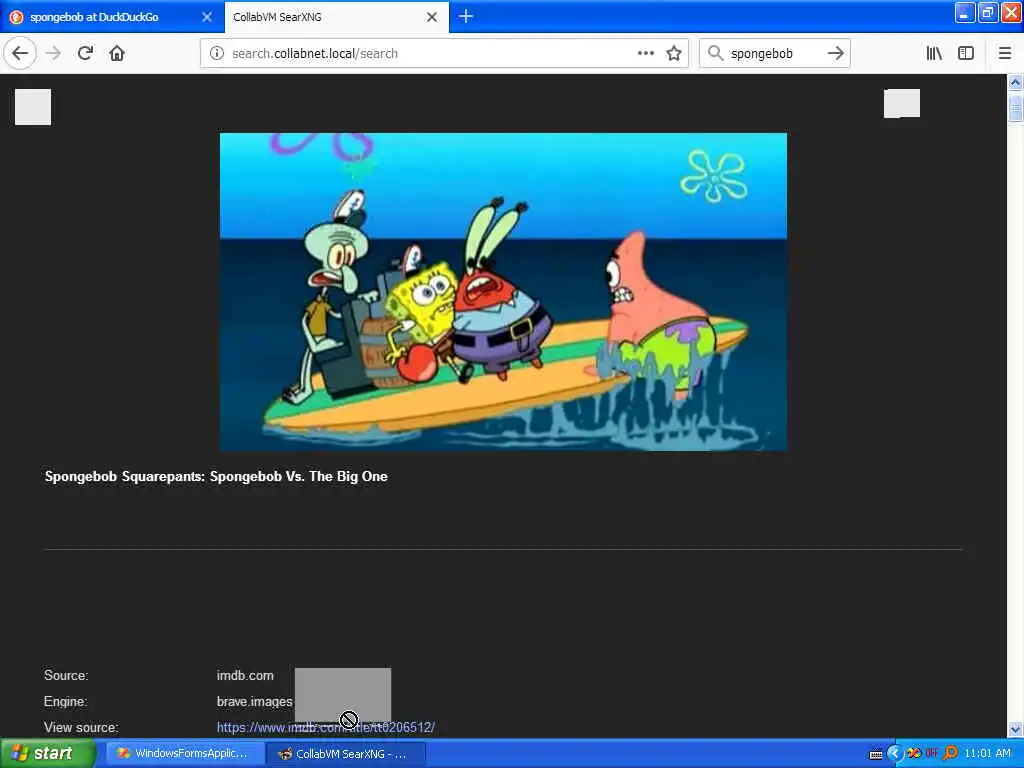Open the Firefox home page
Screen dimensions: 1024x768
click(117, 53)
